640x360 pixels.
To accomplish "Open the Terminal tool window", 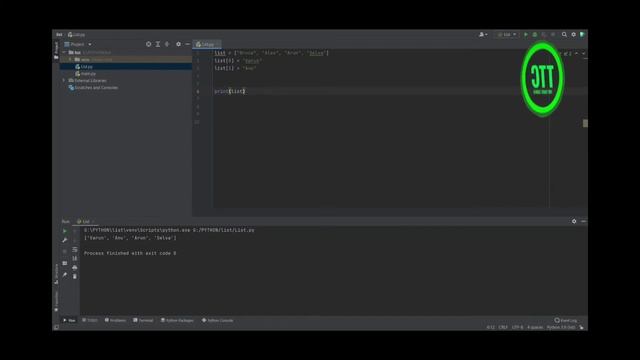I will point(143,320).
